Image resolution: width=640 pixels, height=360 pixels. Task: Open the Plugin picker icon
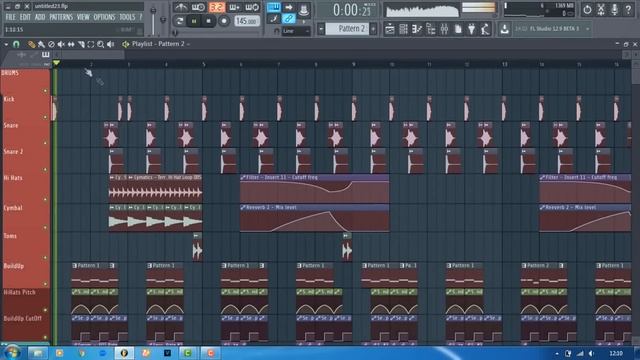pyautogui.click(x=471, y=29)
